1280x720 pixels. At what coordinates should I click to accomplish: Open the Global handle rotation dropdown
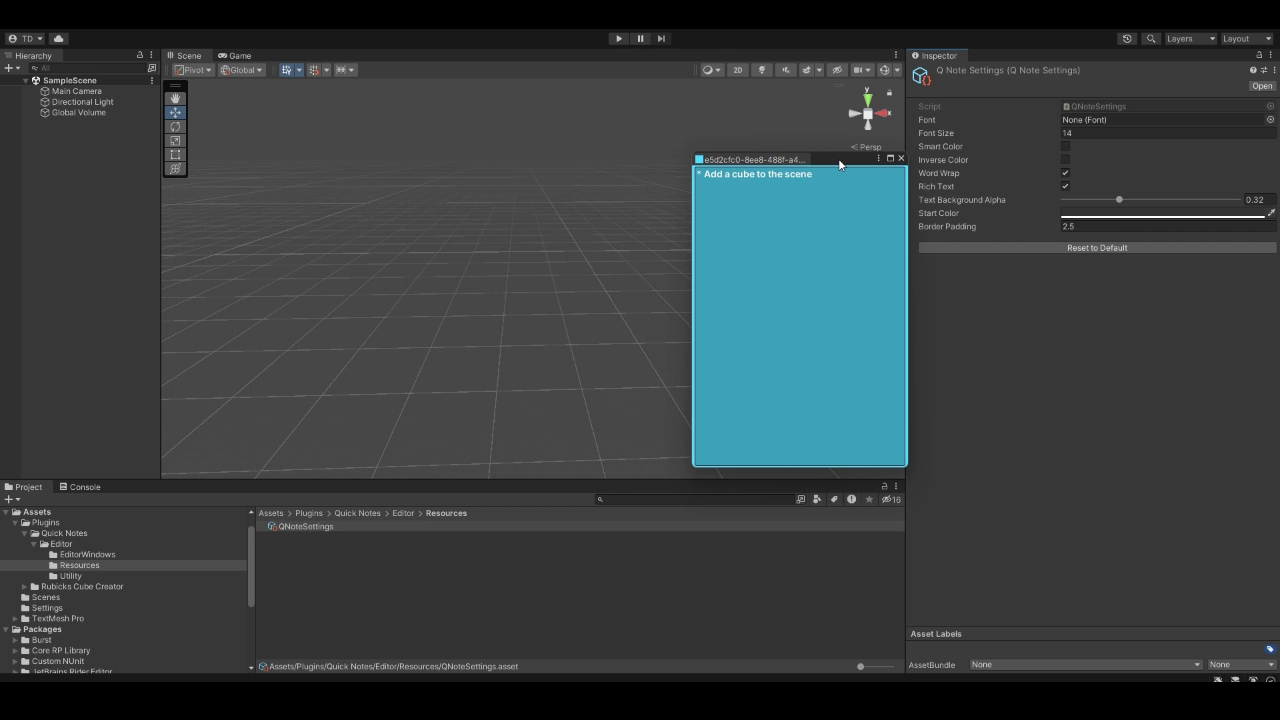point(242,70)
